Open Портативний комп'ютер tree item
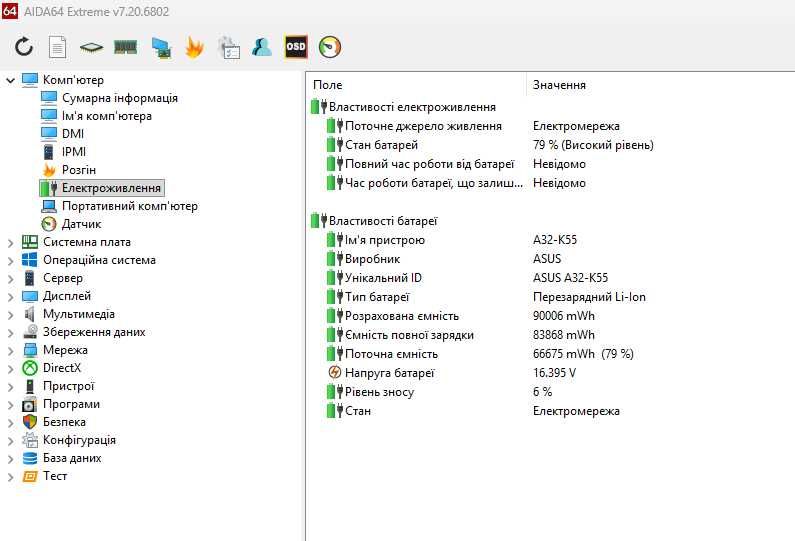 coord(129,206)
